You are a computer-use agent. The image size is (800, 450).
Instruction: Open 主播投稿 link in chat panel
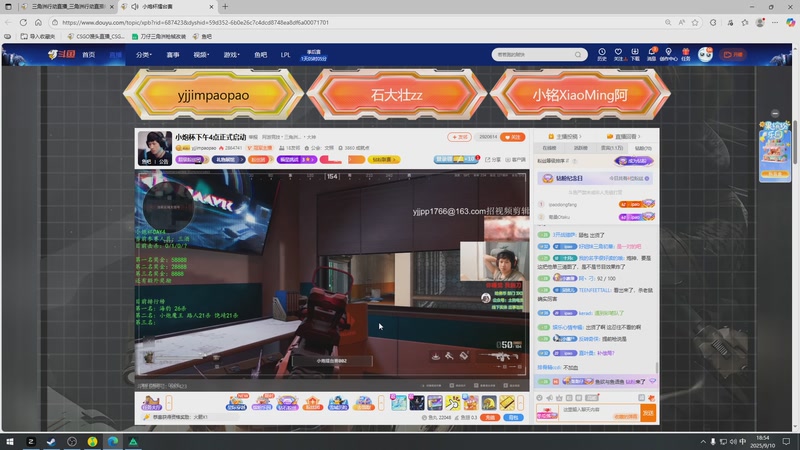[565, 137]
